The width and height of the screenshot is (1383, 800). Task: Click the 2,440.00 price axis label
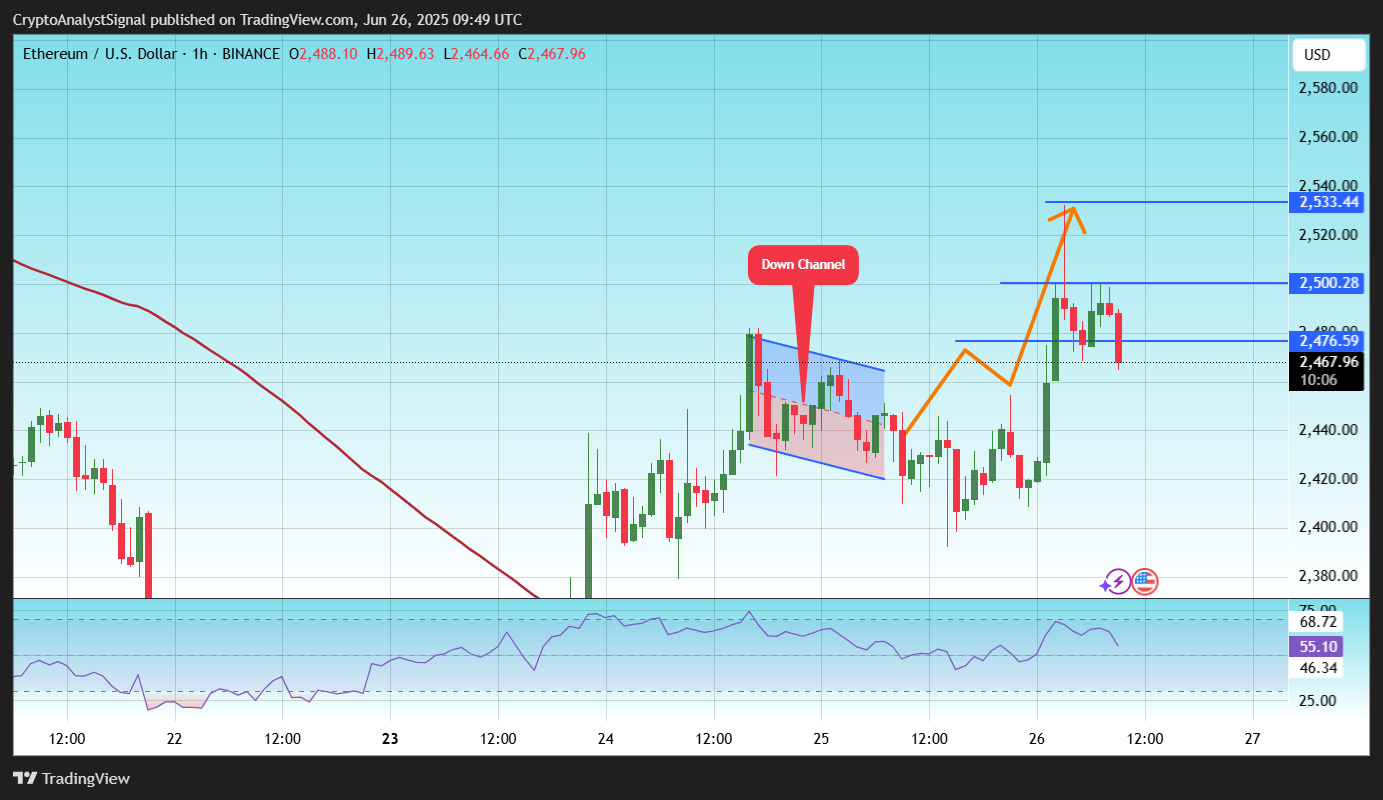point(1329,430)
